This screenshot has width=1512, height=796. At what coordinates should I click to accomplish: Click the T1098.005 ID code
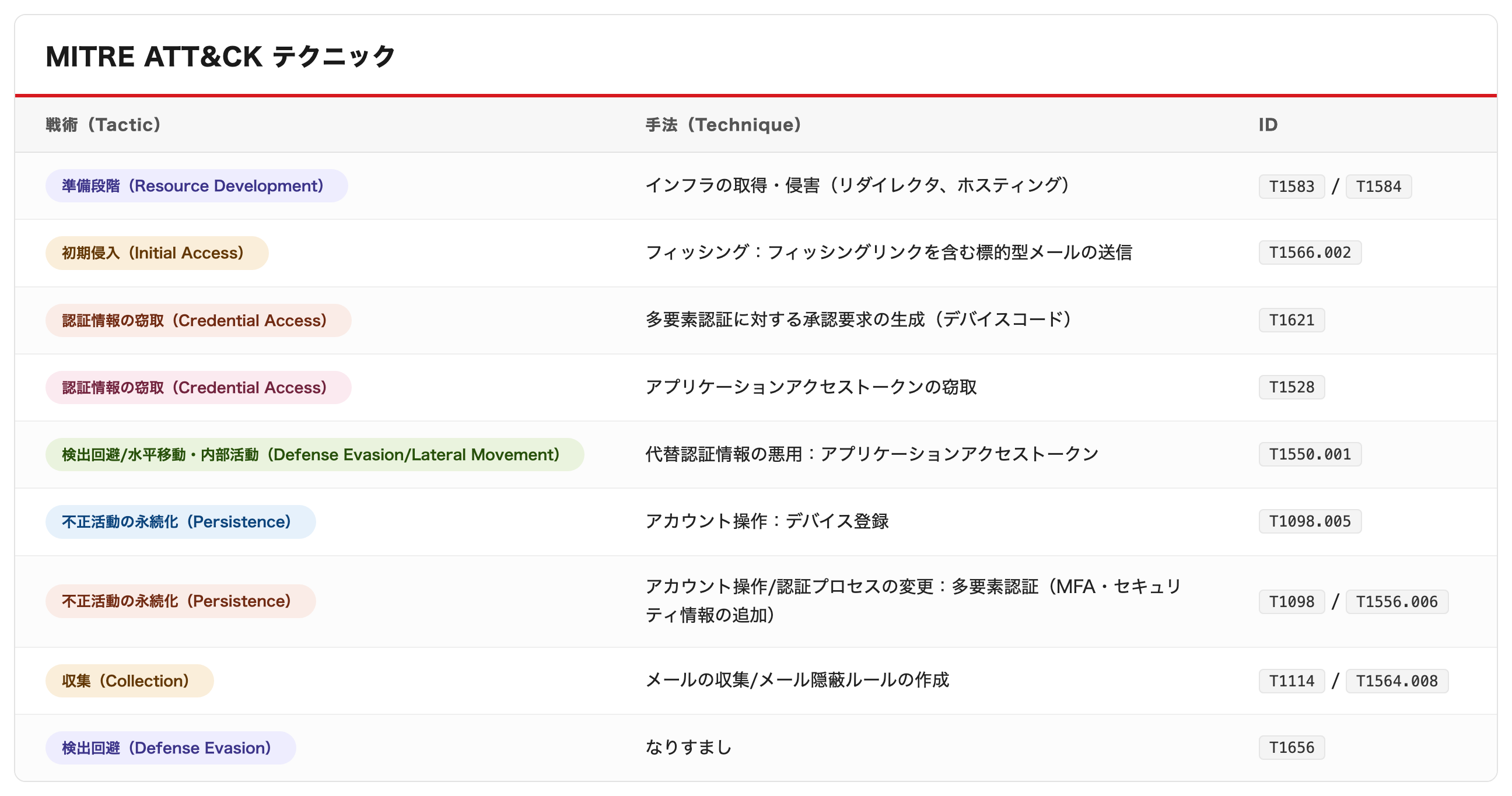[x=1310, y=521]
